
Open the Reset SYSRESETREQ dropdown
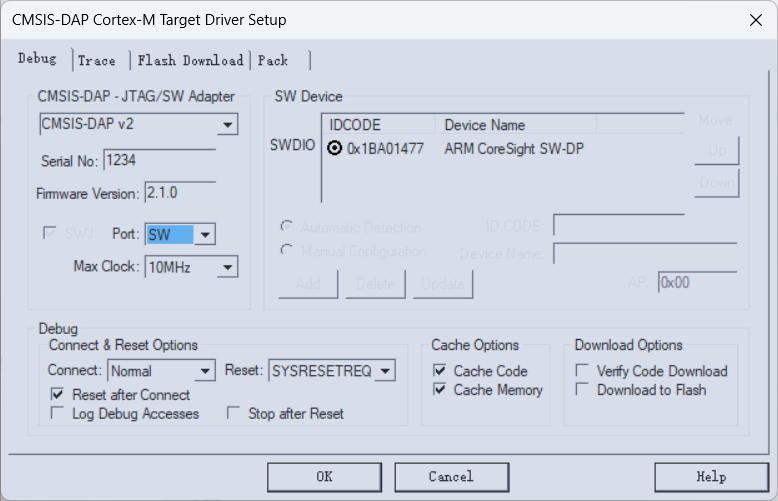(x=385, y=371)
